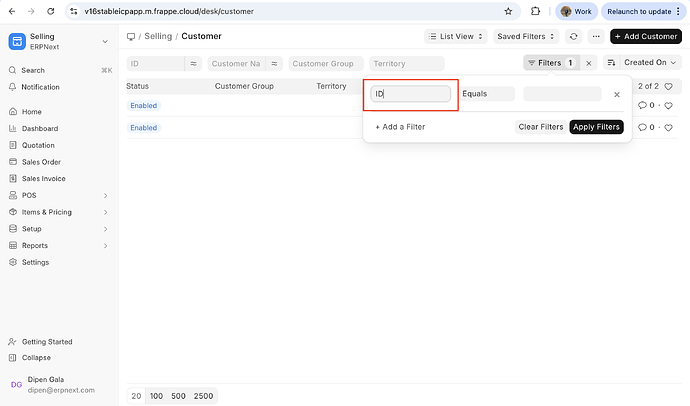Remove the ID filter row
Image resolution: width=690 pixels, height=406 pixels.
[617, 94]
